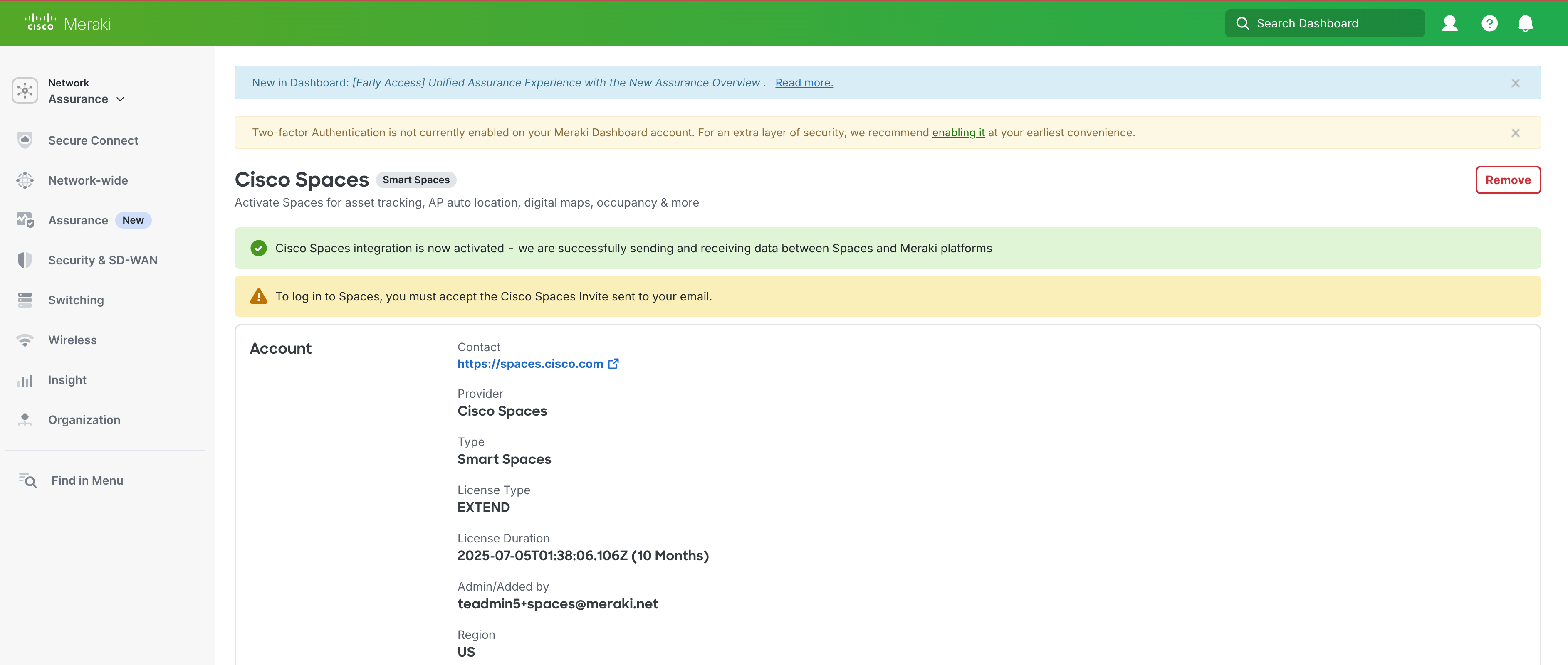This screenshot has height=665, width=1568.
Task: Click the Switching stack icon
Action: (25, 300)
